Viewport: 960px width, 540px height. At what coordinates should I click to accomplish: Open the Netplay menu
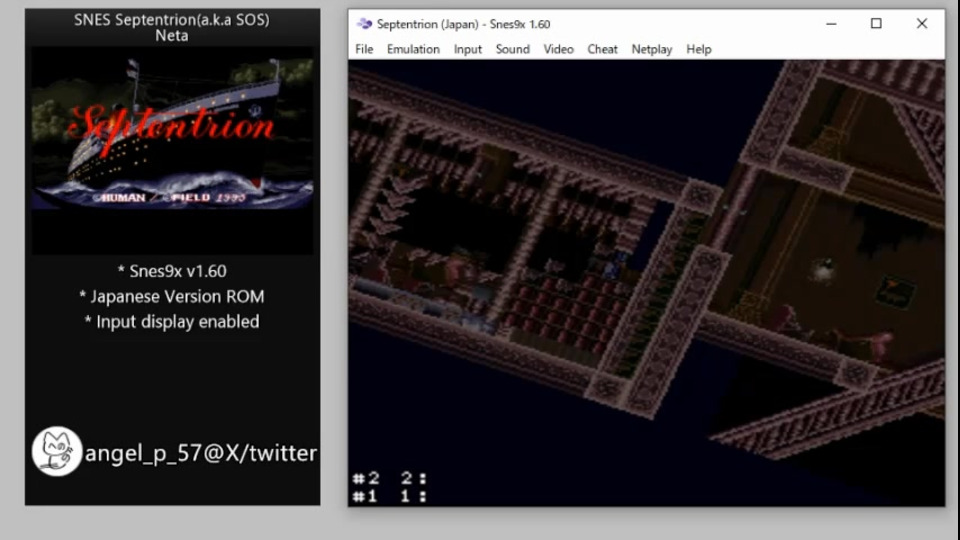[x=651, y=49]
